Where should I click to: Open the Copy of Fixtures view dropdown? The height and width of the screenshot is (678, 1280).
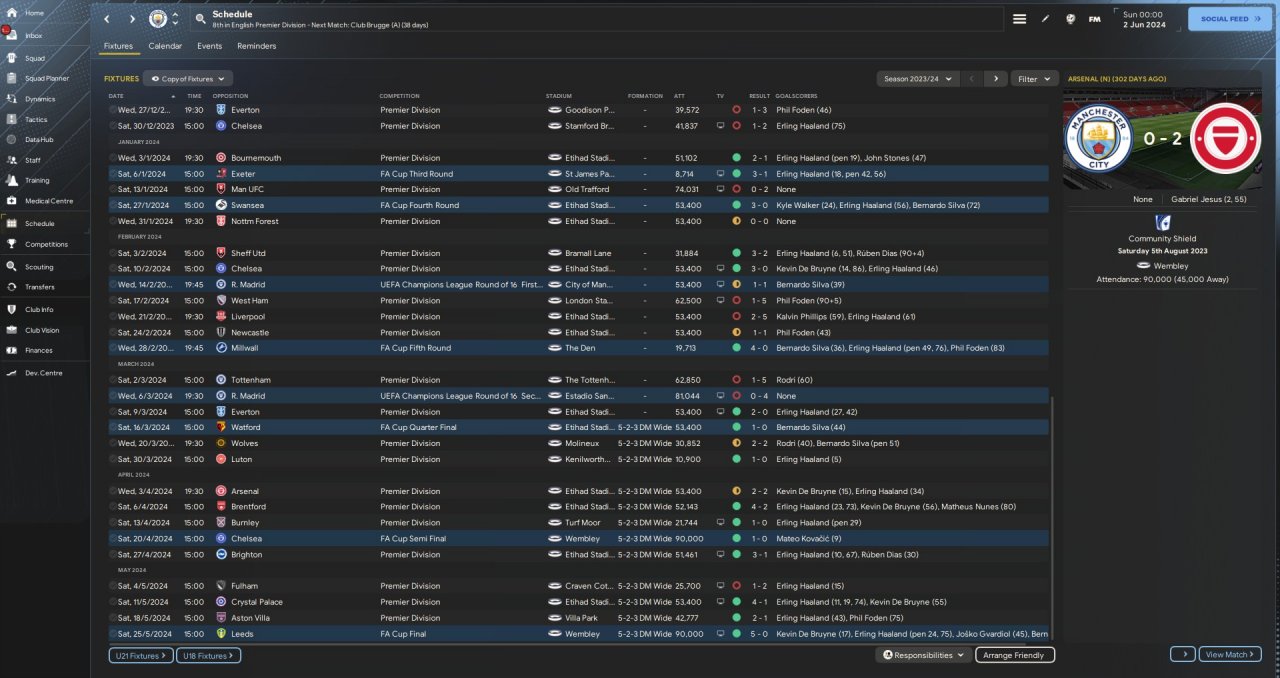point(188,78)
